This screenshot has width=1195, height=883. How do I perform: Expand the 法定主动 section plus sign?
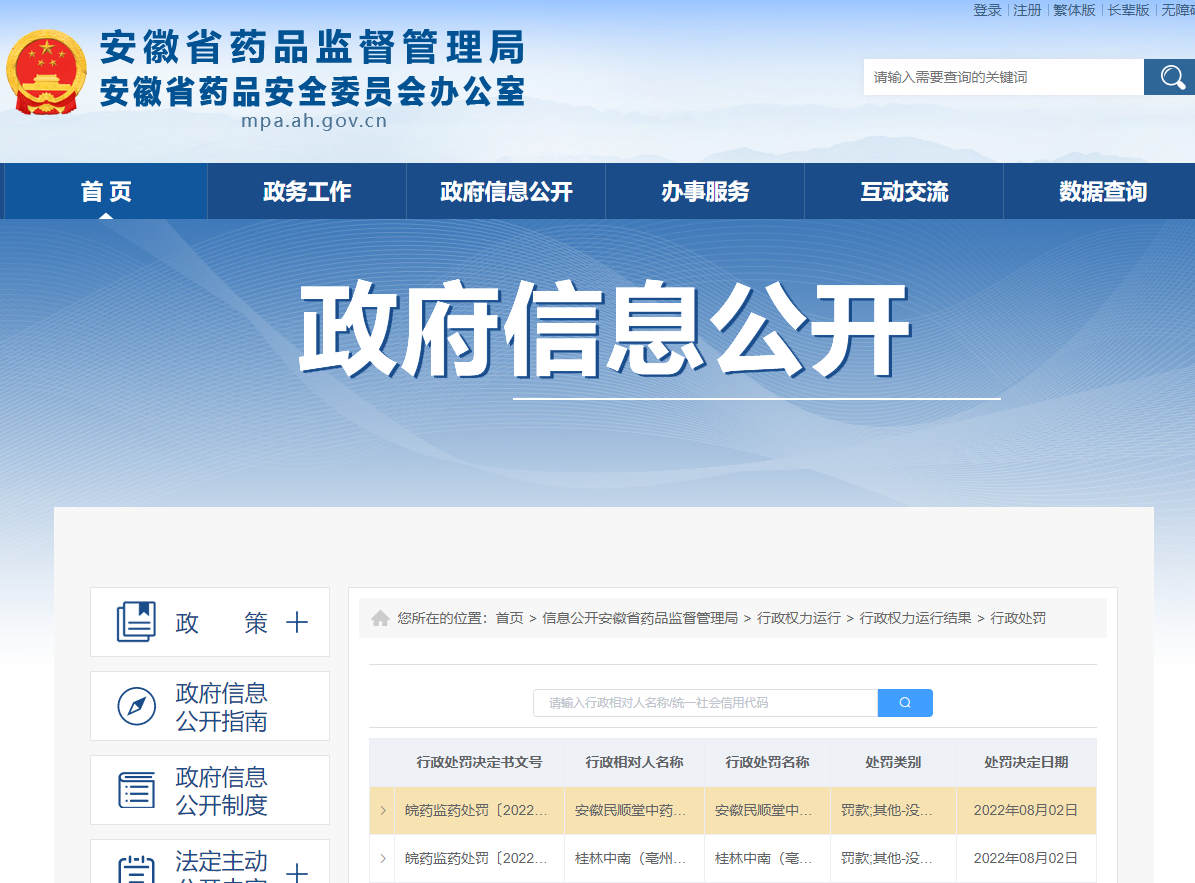297,873
